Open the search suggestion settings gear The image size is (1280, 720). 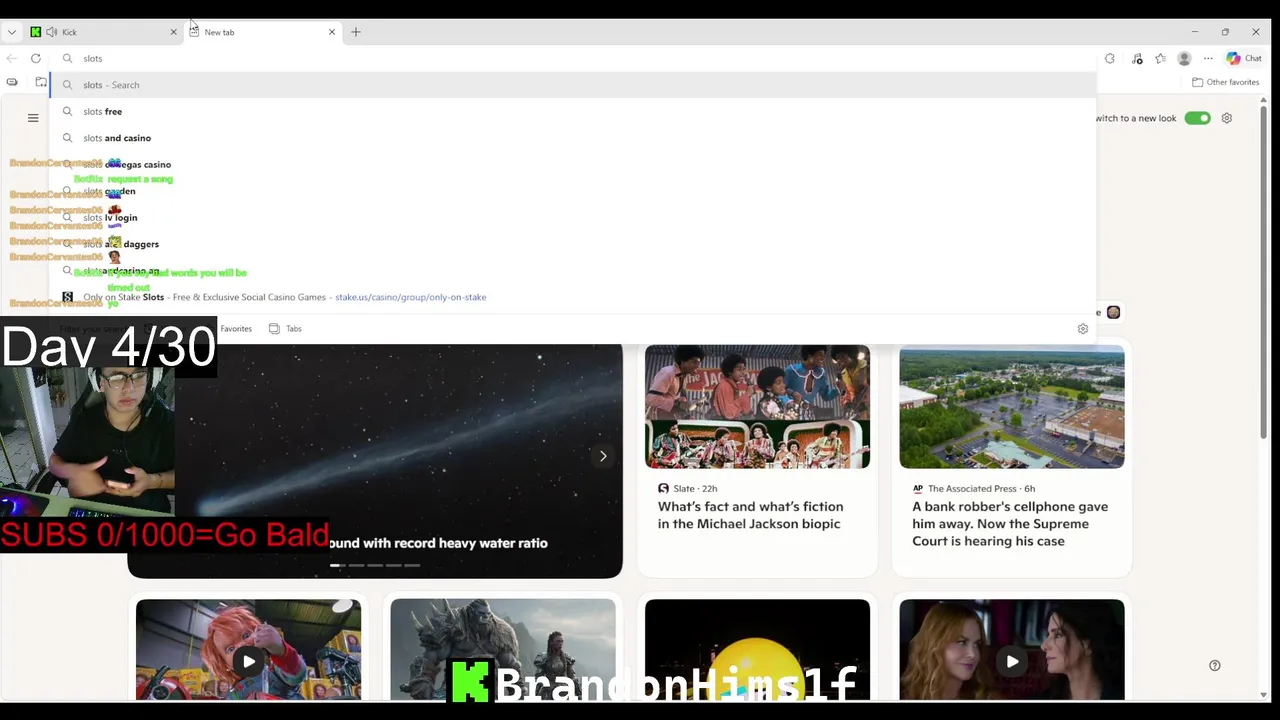1082,328
